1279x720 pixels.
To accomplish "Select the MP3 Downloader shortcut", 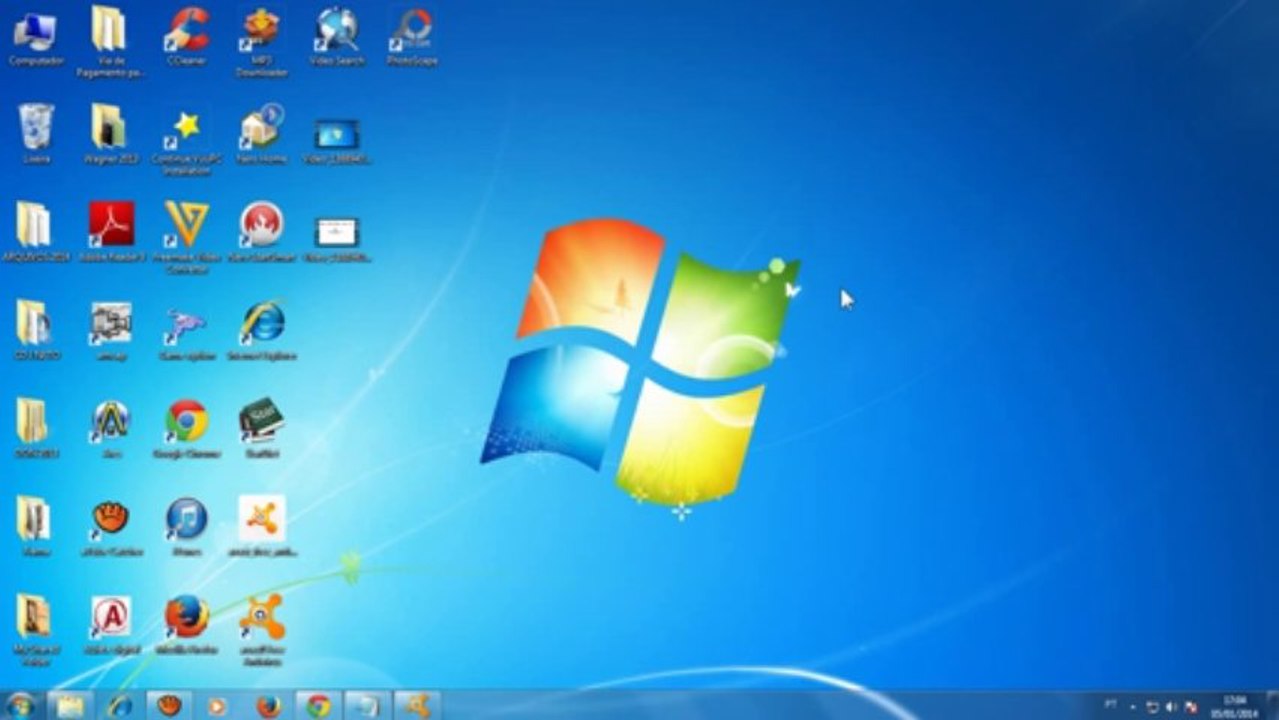I will [262, 42].
